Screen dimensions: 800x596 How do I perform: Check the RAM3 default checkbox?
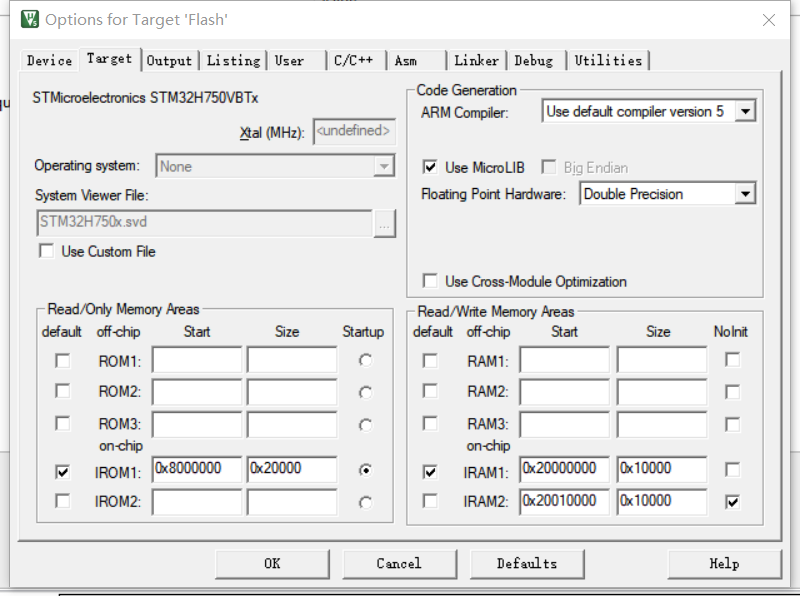430,424
